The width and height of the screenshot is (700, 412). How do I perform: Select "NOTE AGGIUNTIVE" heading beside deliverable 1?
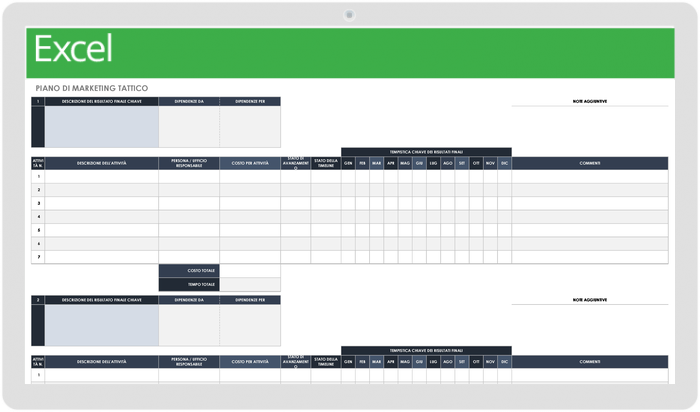click(x=590, y=101)
